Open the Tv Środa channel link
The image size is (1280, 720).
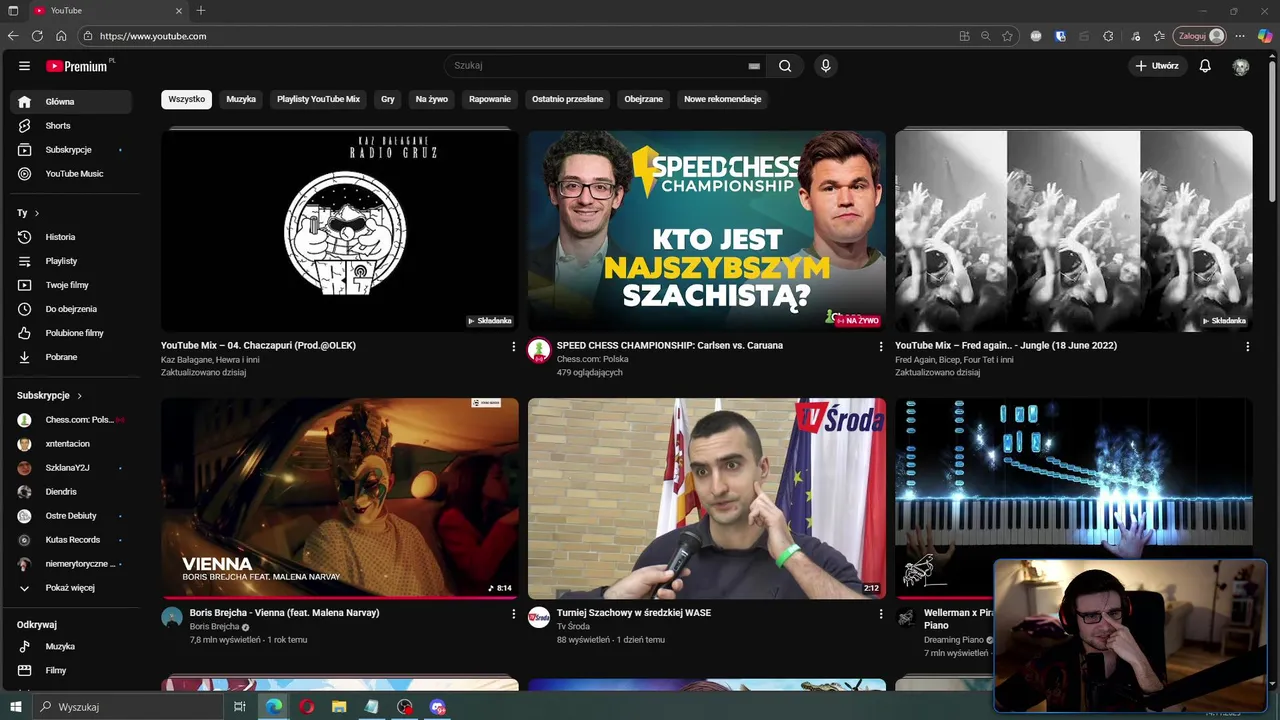tap(574, 627)
